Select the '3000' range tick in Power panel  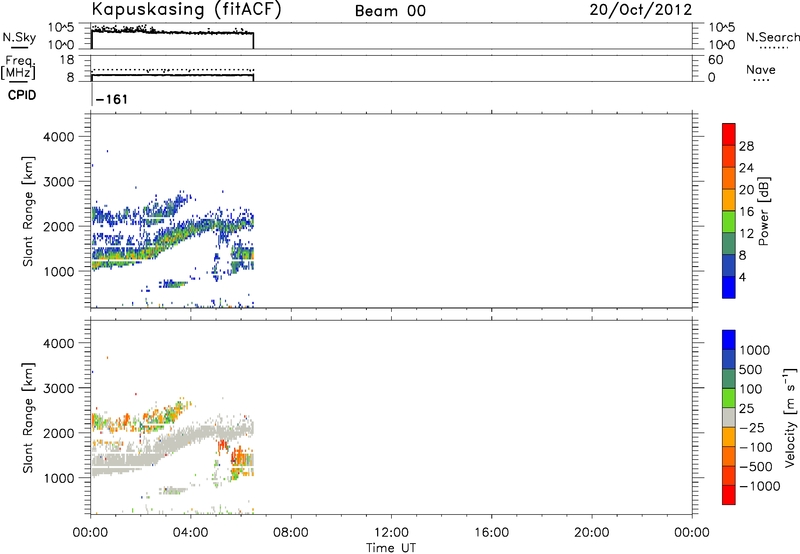(59, 182)
